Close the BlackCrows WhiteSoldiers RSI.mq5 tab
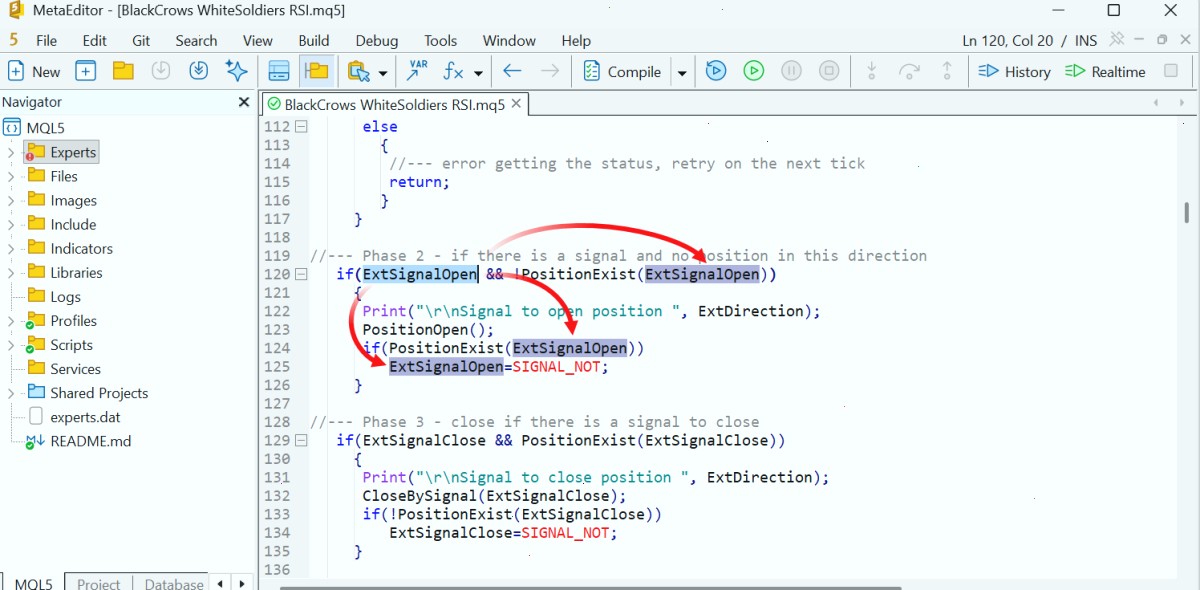This screenshot has width=1200, height=590. pos(516,103)
